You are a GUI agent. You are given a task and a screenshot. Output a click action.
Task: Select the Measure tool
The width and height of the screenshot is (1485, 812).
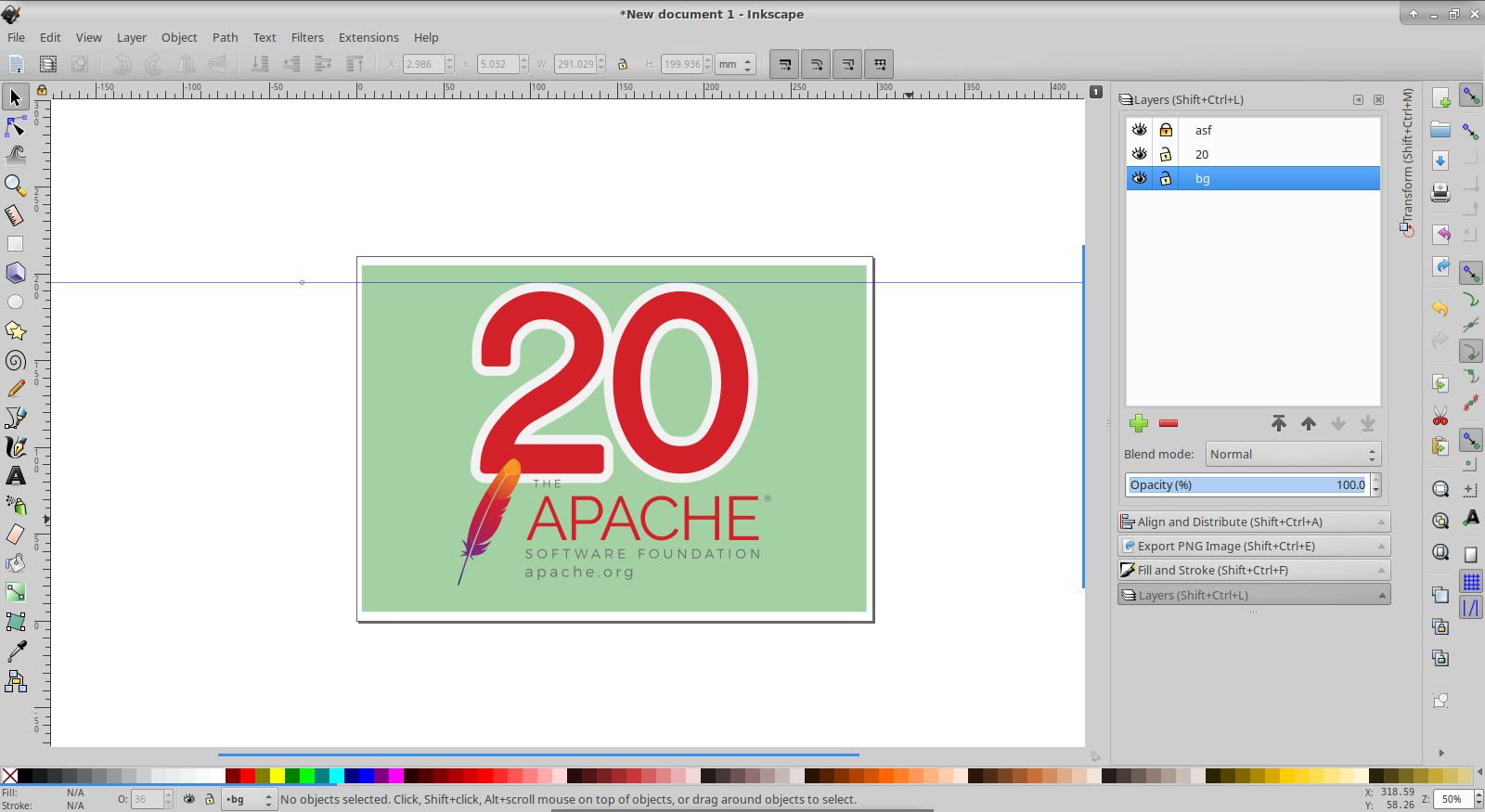click(x=16, y=214)
